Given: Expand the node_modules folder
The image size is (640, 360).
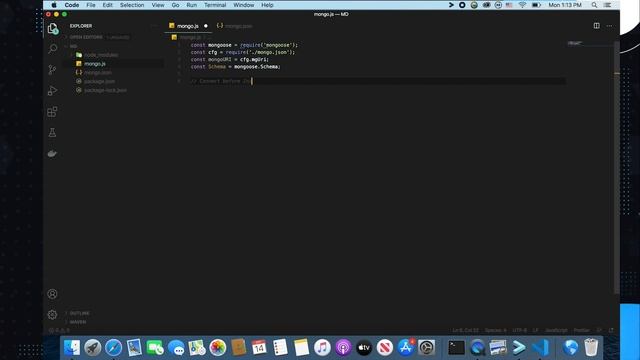Looking at the screenshot, I should click(x=101, y=55).
